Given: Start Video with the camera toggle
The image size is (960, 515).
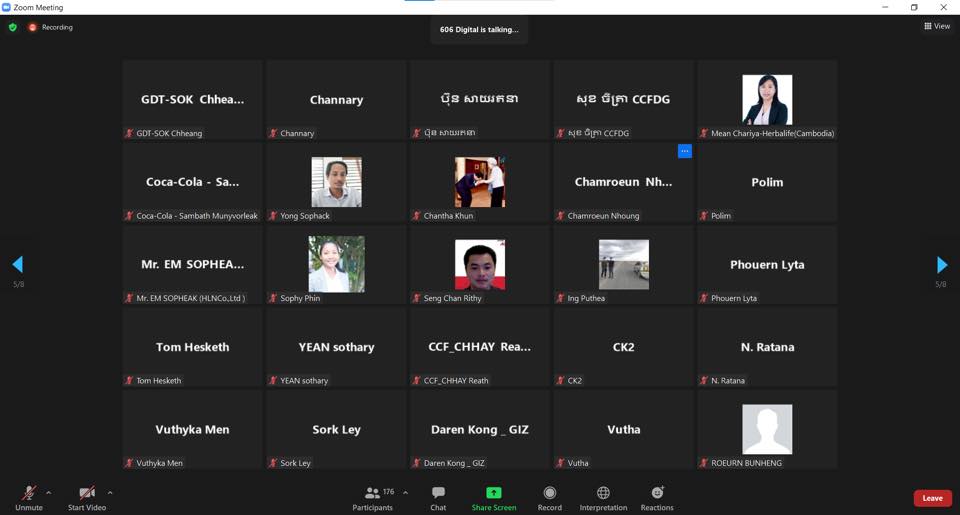Looking at the screenshot, I should coord(87,497).
